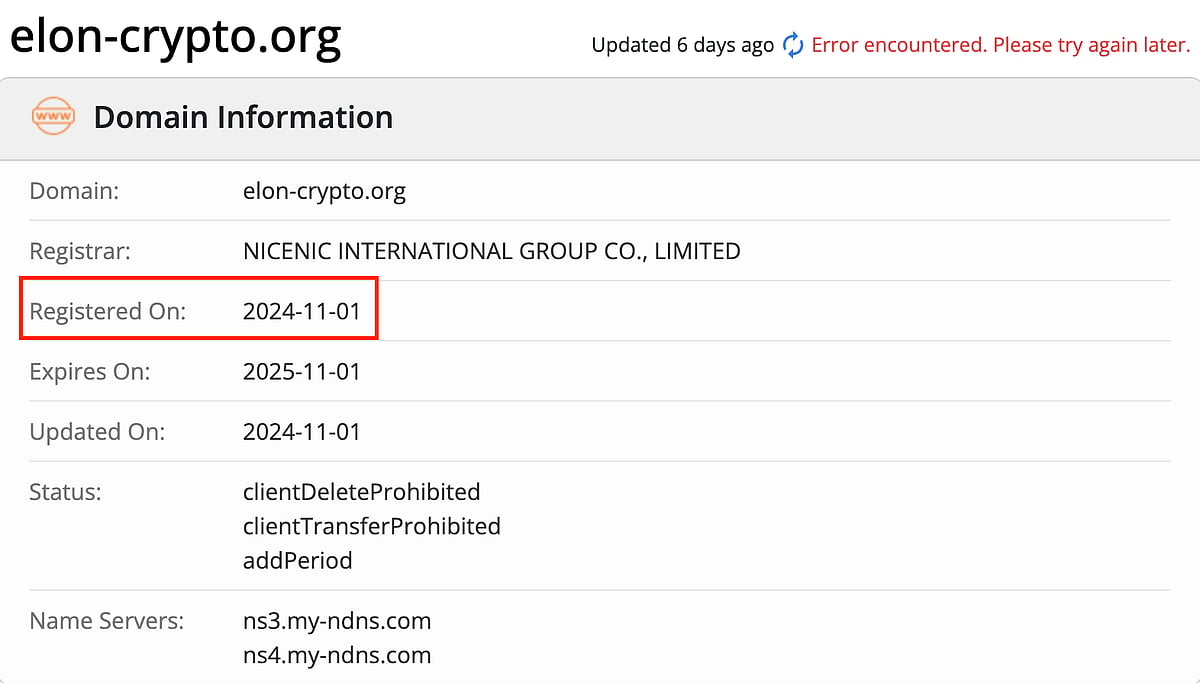
Task: Click the blue refresh icon
Action: coord(793,45)
